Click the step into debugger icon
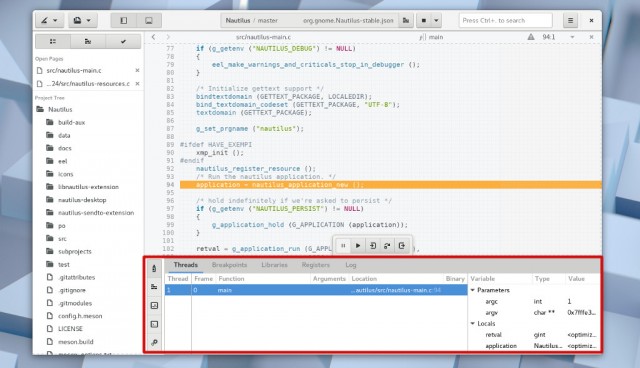Image resolution: width=640 pixels, height=368 pixels. point(373,246)
